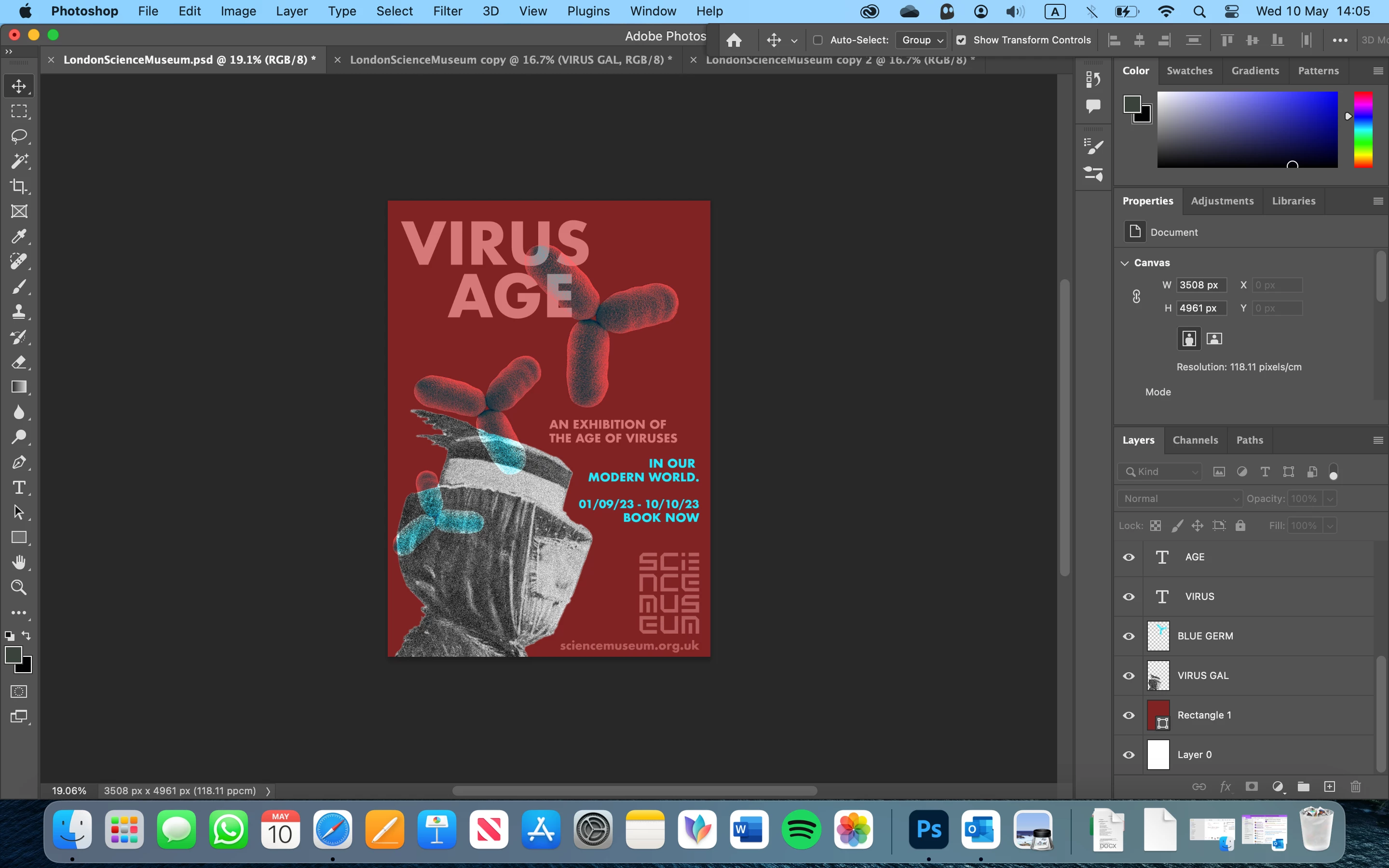
Task: Create a new layer group folder
Action: click(x=1303, y=787)
